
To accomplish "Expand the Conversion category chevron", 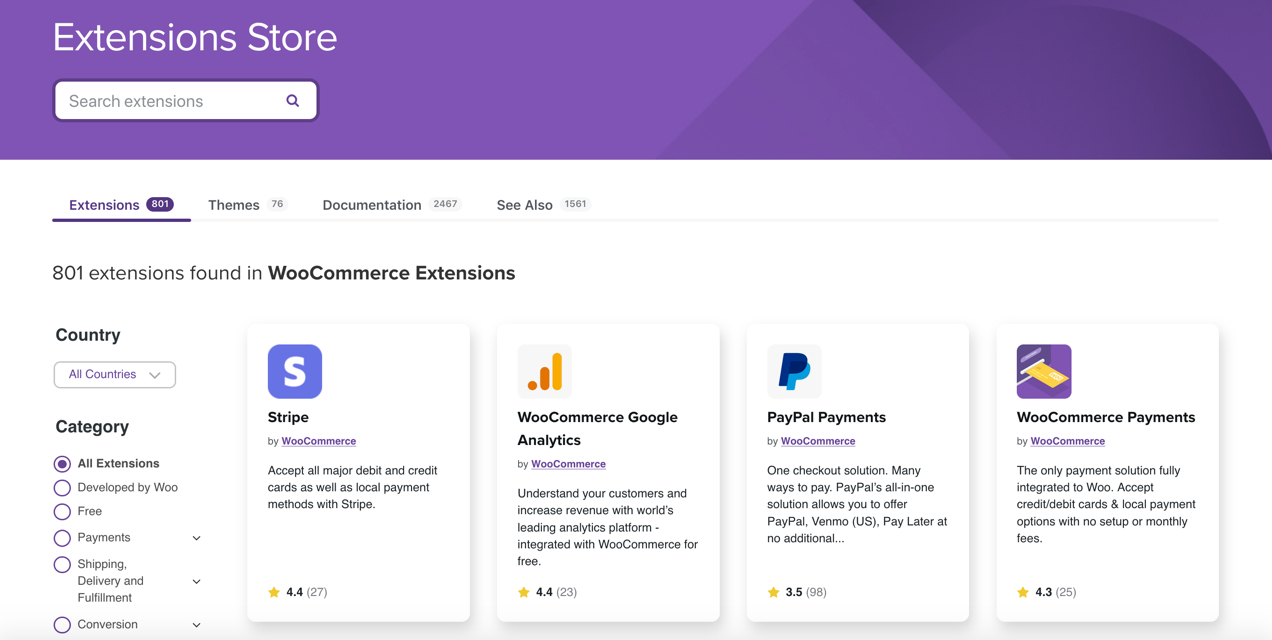I will (x=196, y=624).
